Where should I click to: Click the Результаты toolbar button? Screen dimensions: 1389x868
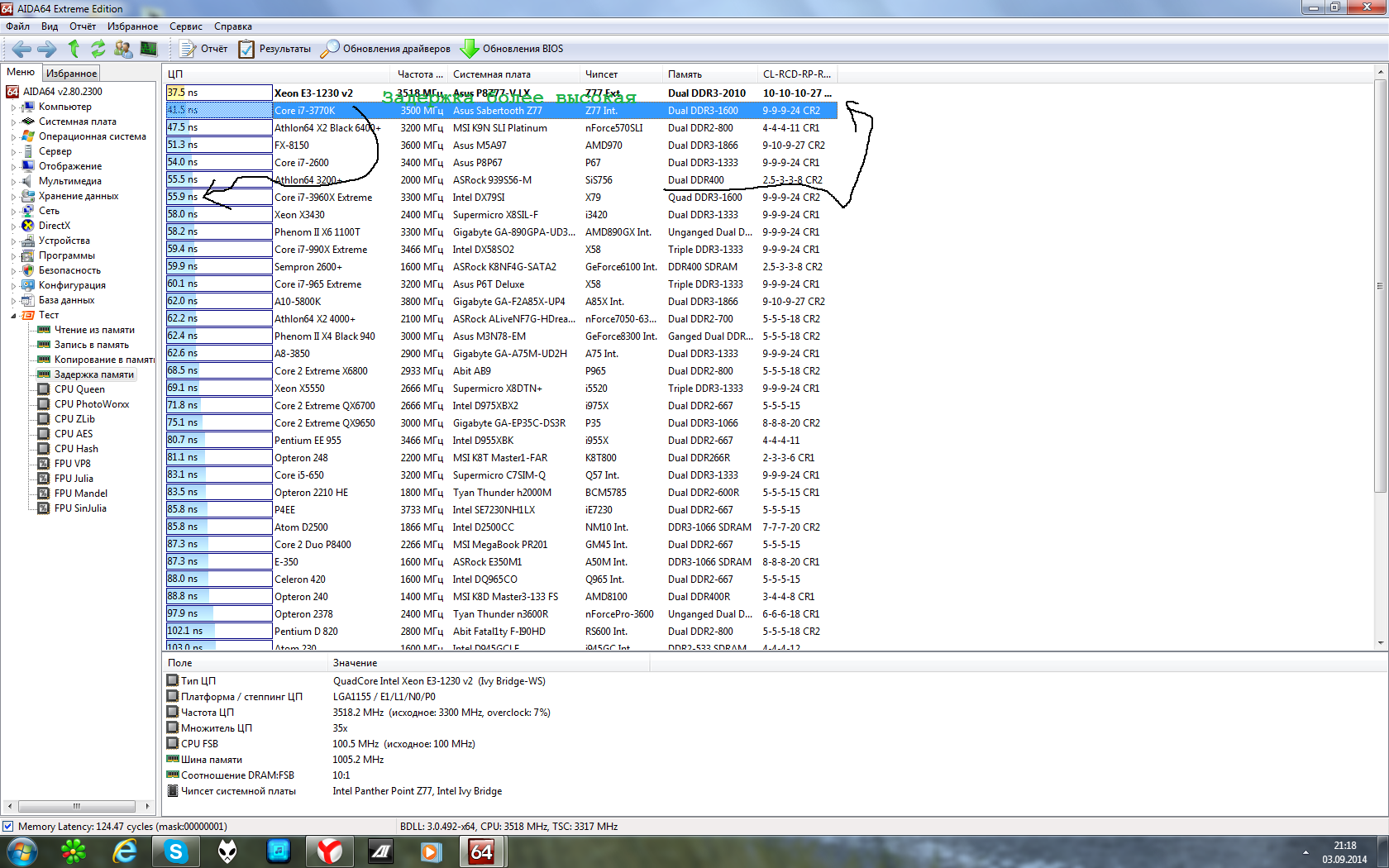click(x=274, y=49)
